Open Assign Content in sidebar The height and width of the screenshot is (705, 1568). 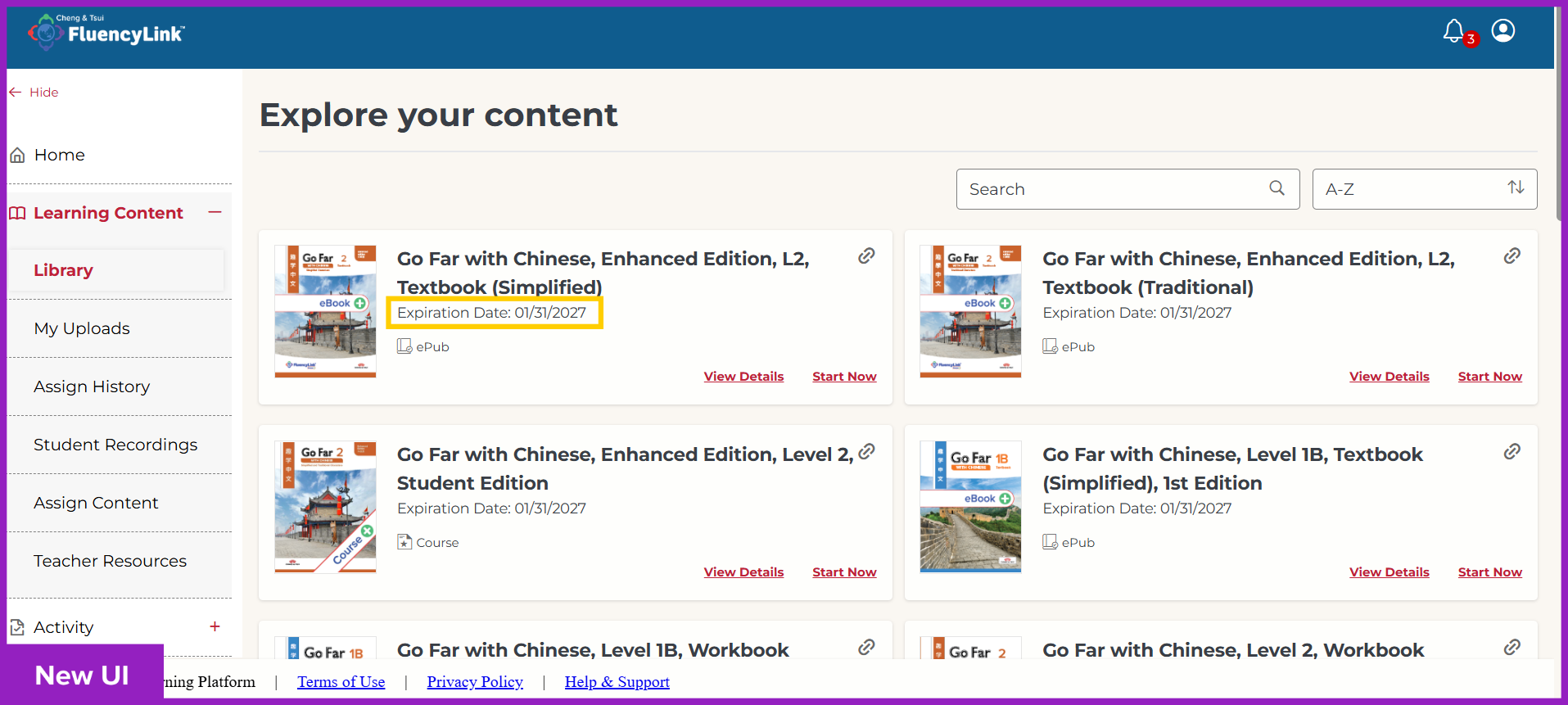tap(96, 503)
